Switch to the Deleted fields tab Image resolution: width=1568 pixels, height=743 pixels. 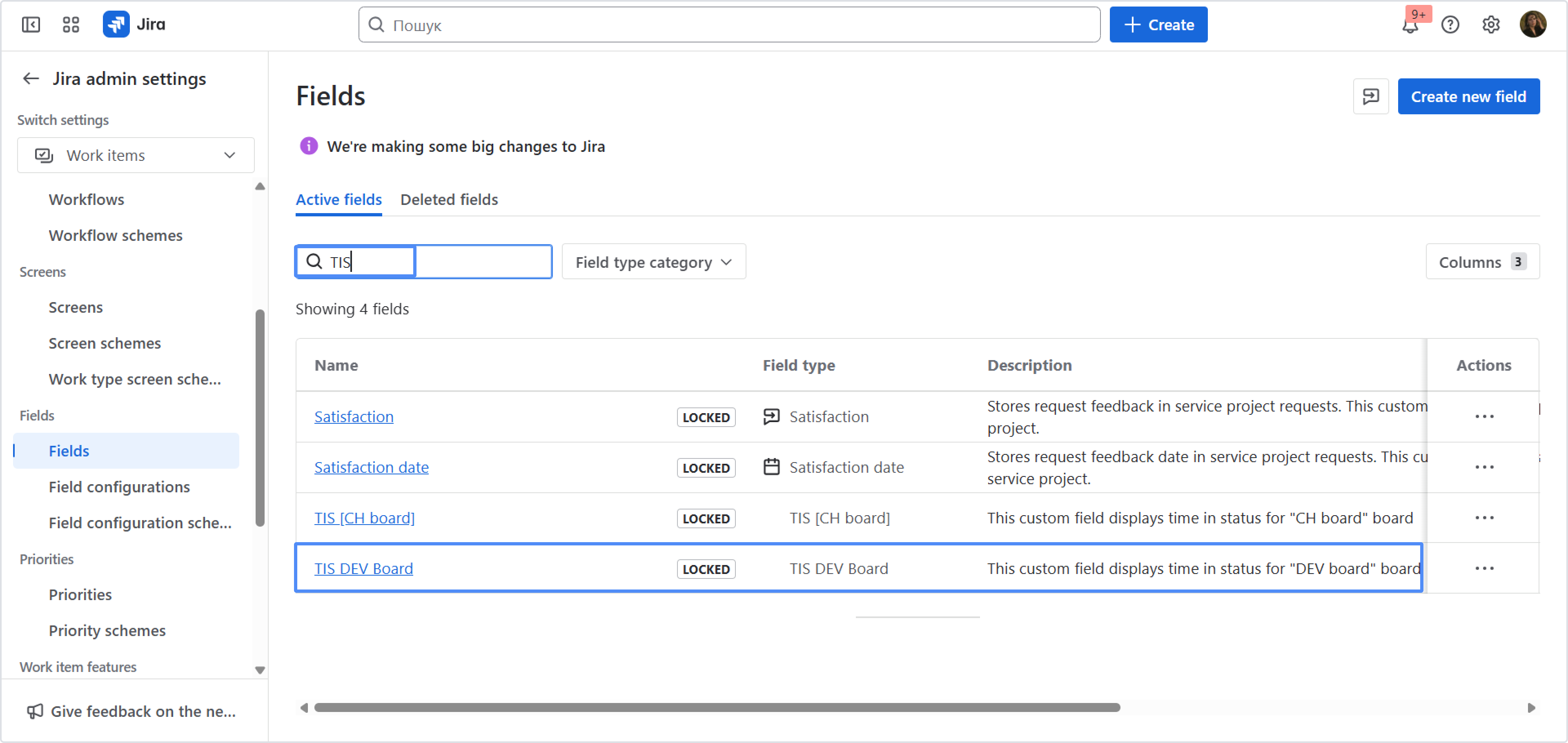(x=449, y=200)
